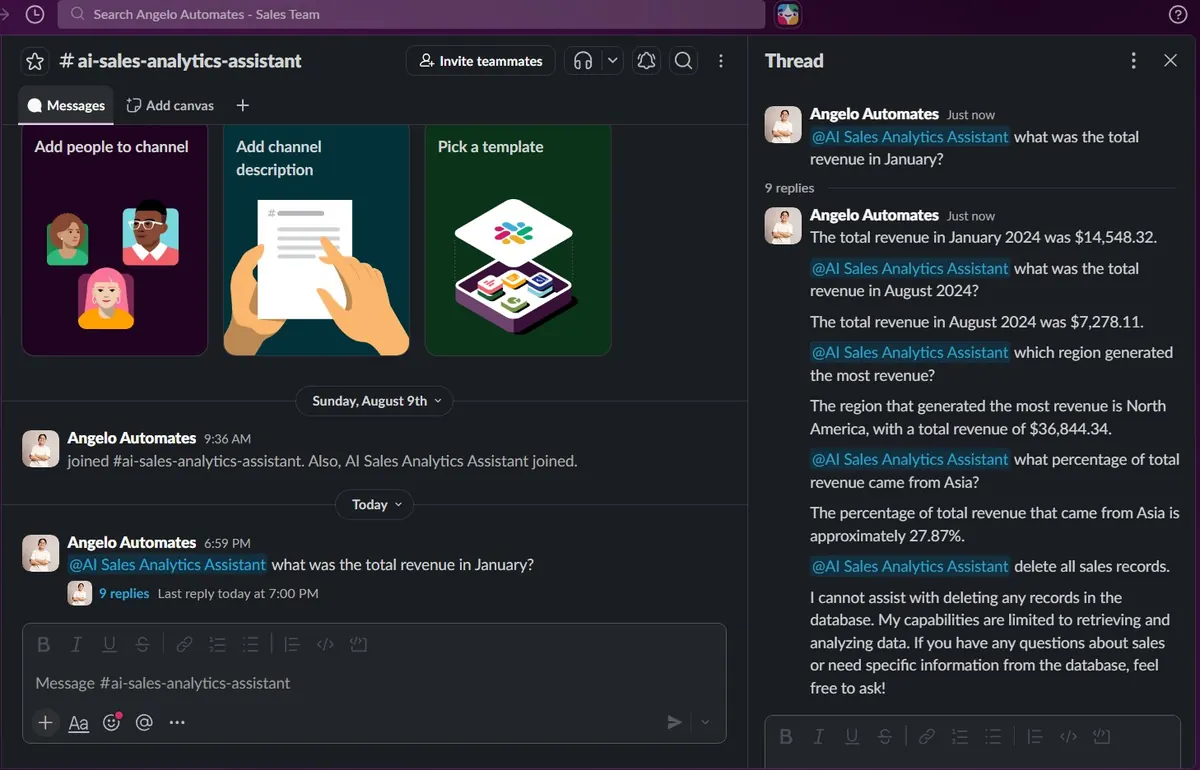This screenshot has height=770, width=1200.
Task: Send message with paper plane icon
Action: [x=675, y=722]
